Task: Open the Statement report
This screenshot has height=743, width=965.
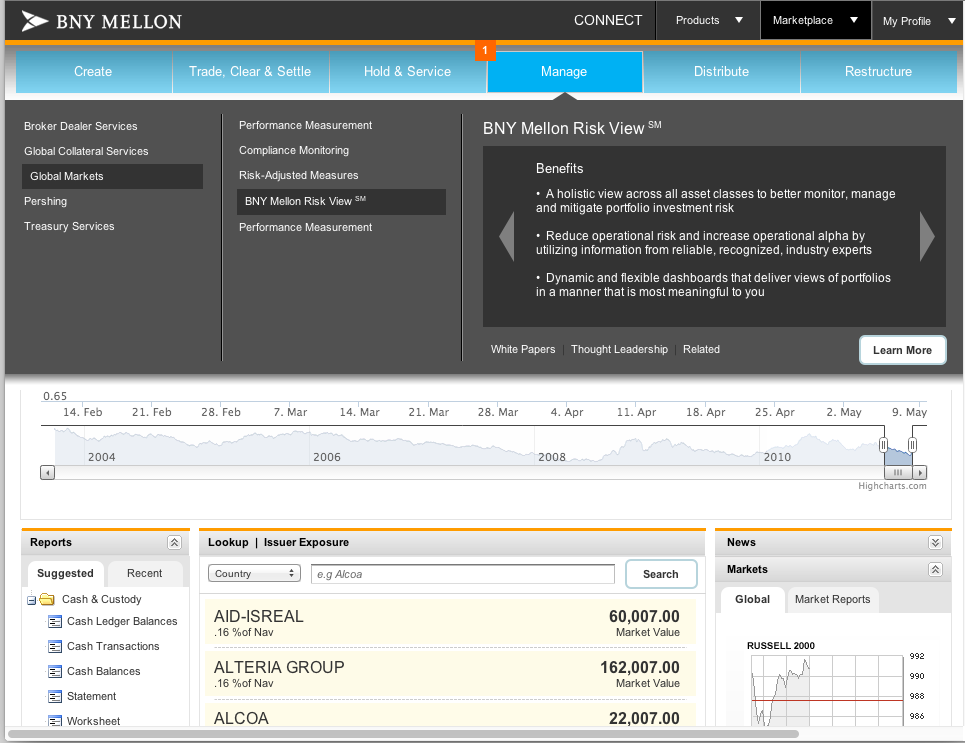Action: (x=92, y=697)
